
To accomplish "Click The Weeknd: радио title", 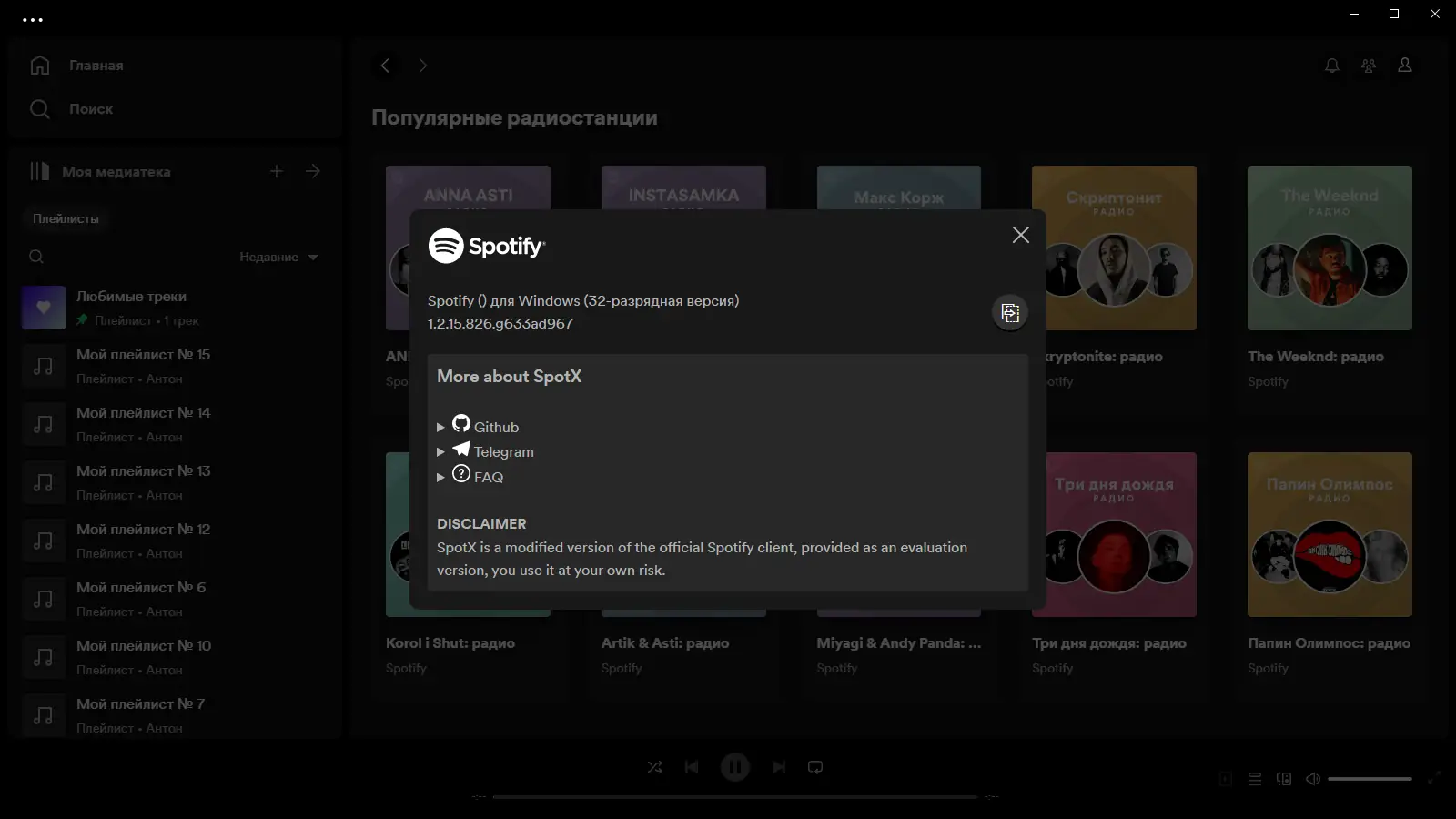I will pos(1316,357).
